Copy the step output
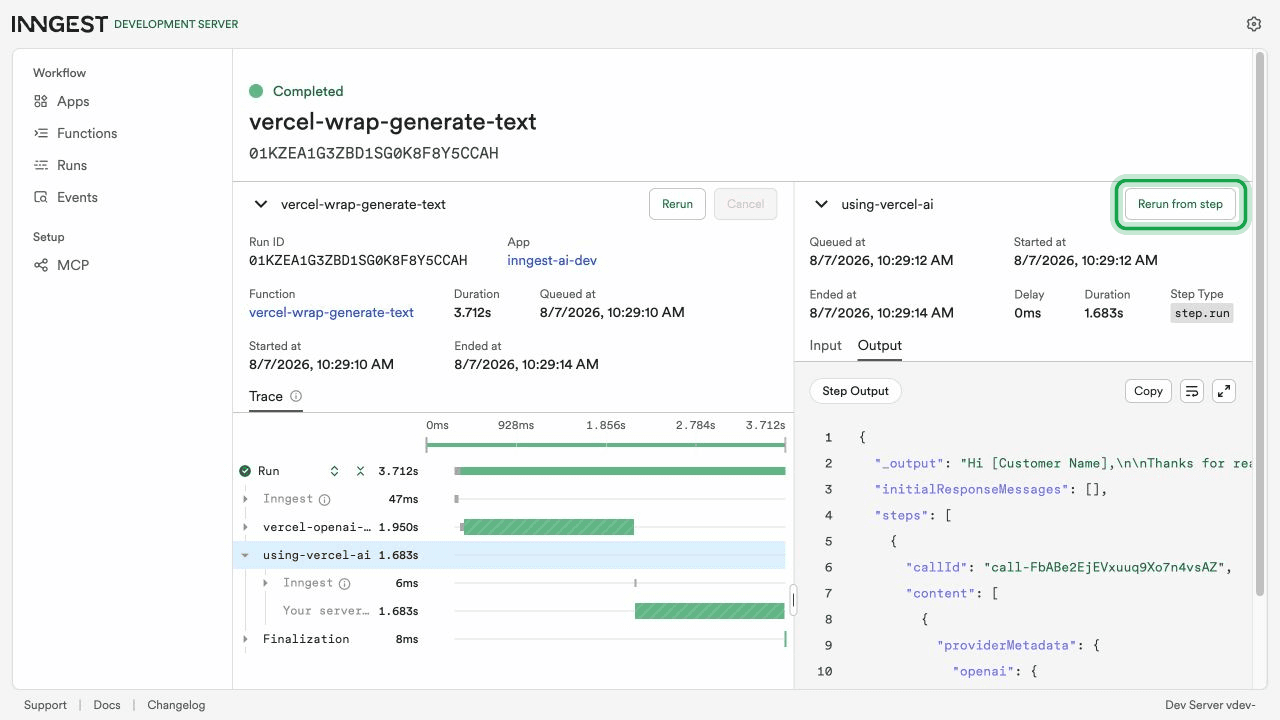Viewport: 1280px width, 720px height. [x=1148, y=391]
